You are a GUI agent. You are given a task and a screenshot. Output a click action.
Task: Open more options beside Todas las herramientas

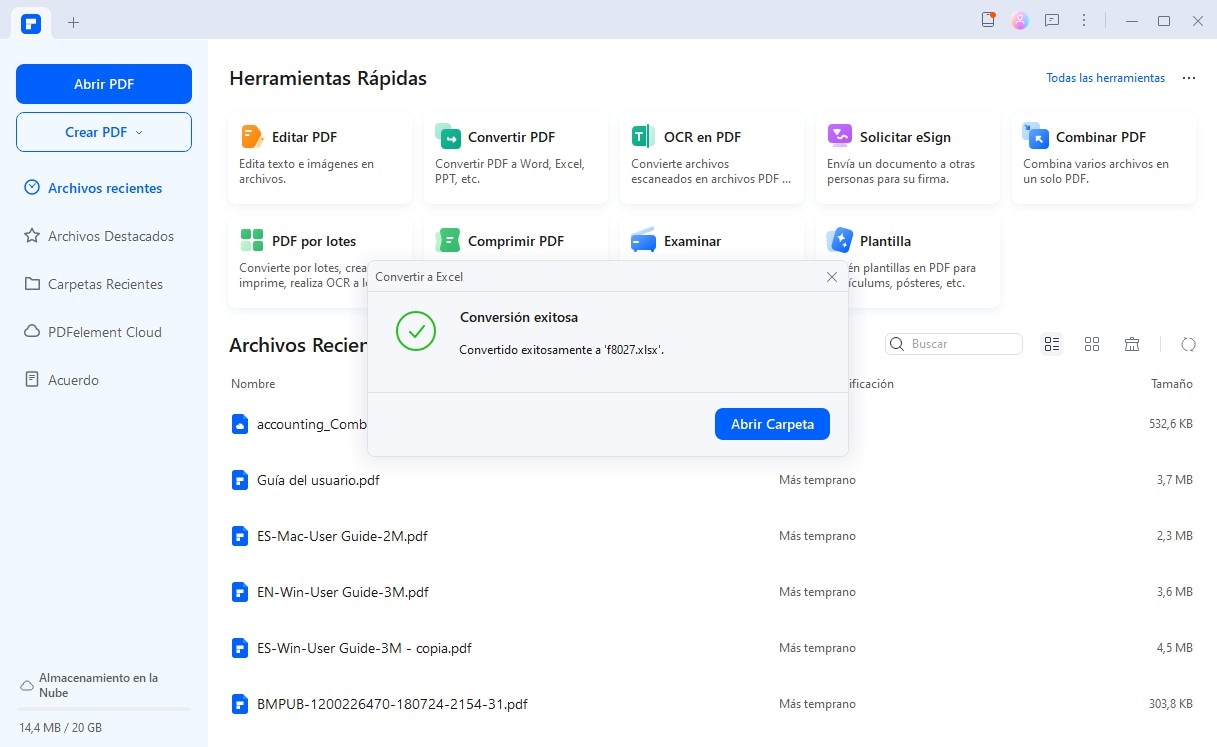coord(1188,78)
